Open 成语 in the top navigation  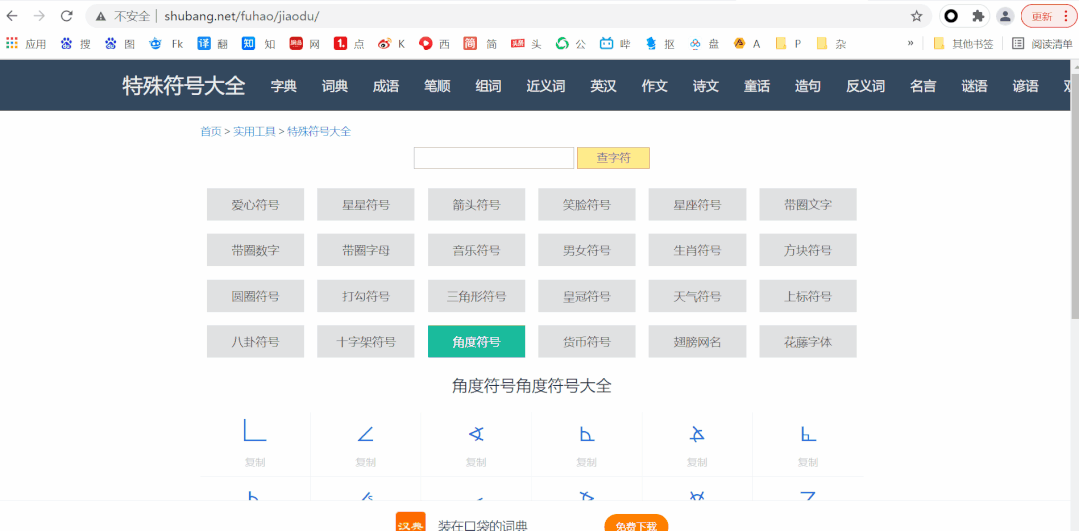[x=386, y=86]
